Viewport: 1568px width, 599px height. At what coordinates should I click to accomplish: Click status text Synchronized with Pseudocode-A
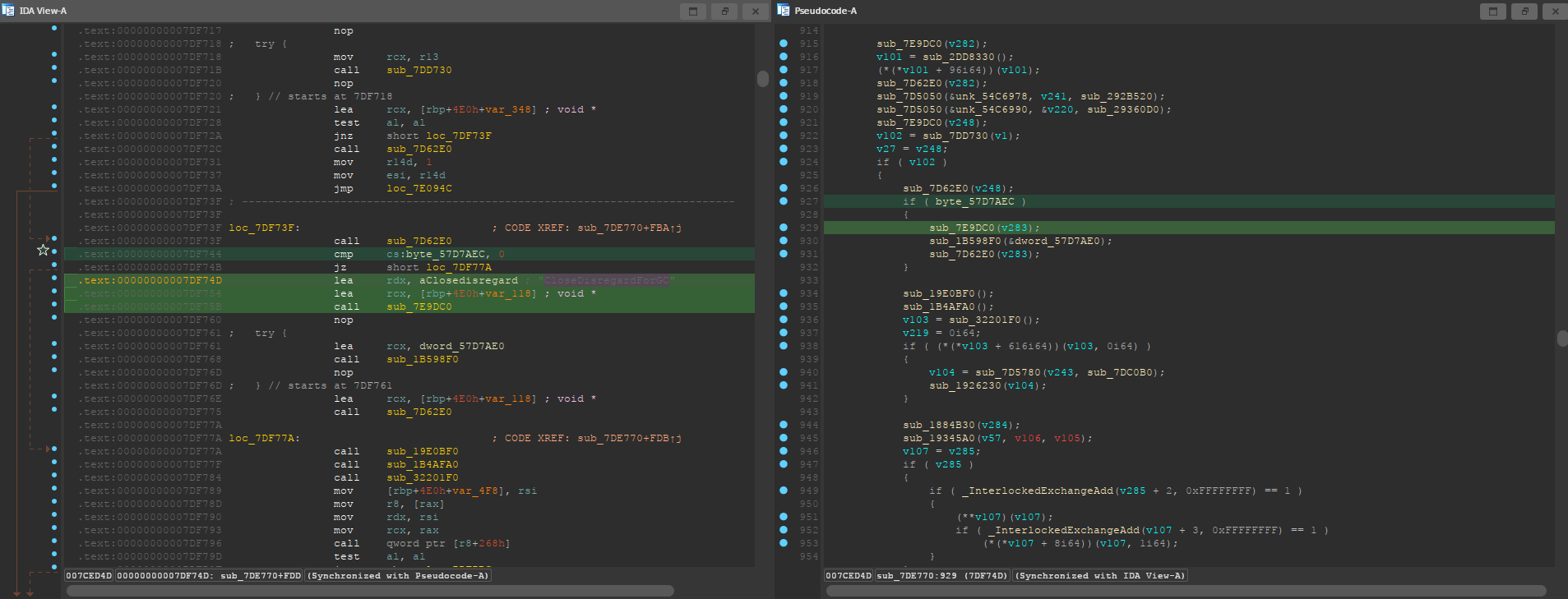(398, 576)
